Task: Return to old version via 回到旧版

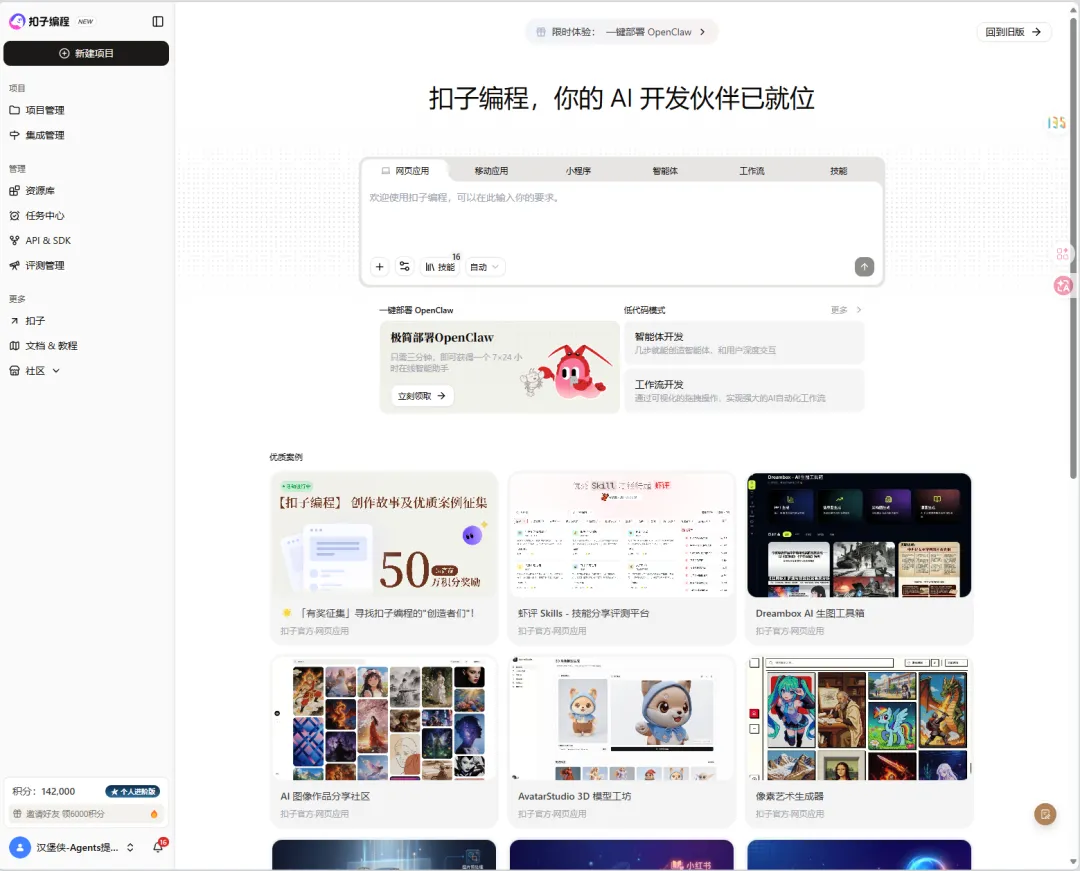Action: coord(1013,32)
